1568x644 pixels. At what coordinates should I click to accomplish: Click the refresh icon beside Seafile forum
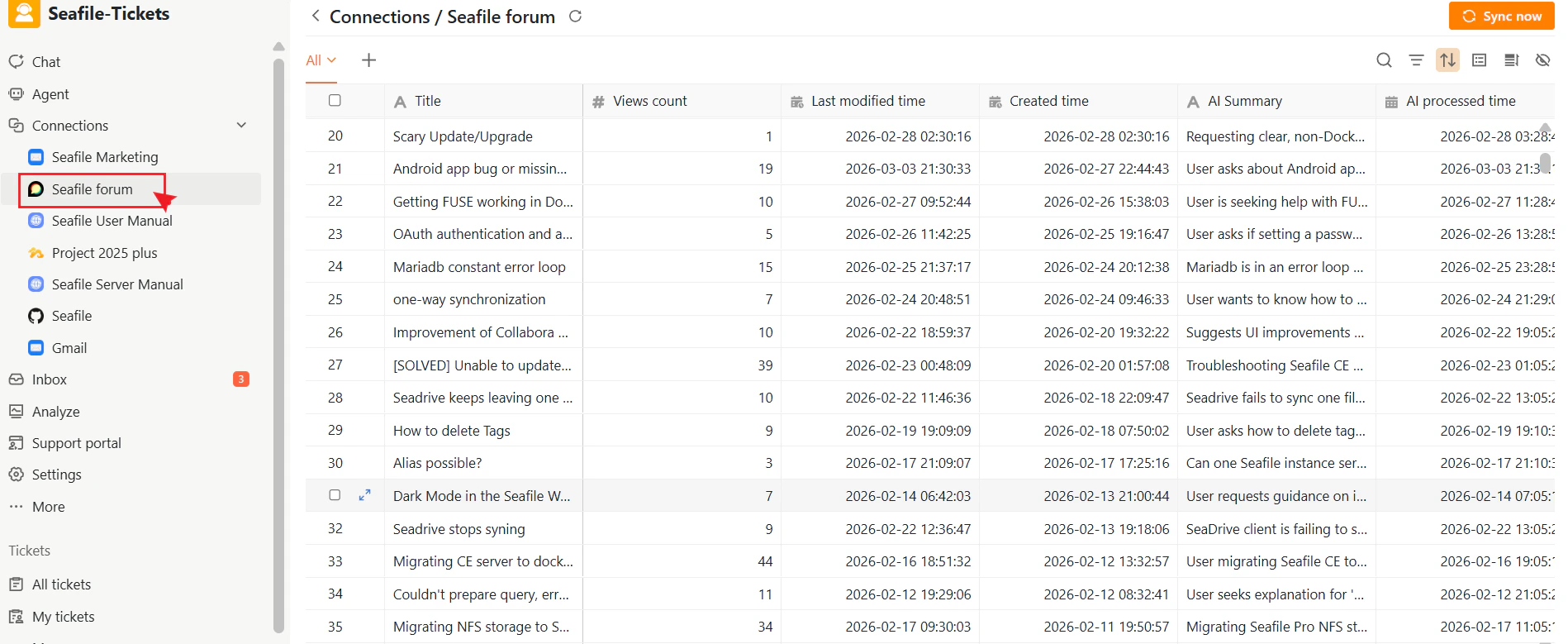click(576, 16)
